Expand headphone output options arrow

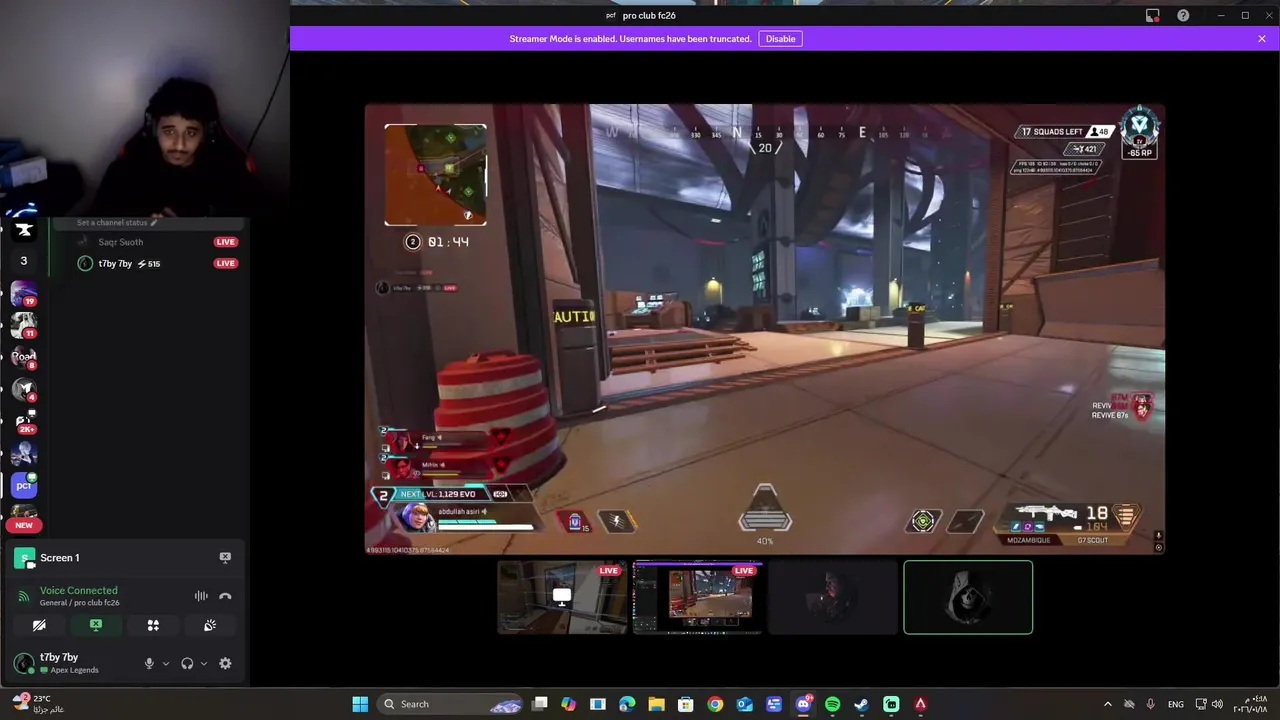coord(204,663)
